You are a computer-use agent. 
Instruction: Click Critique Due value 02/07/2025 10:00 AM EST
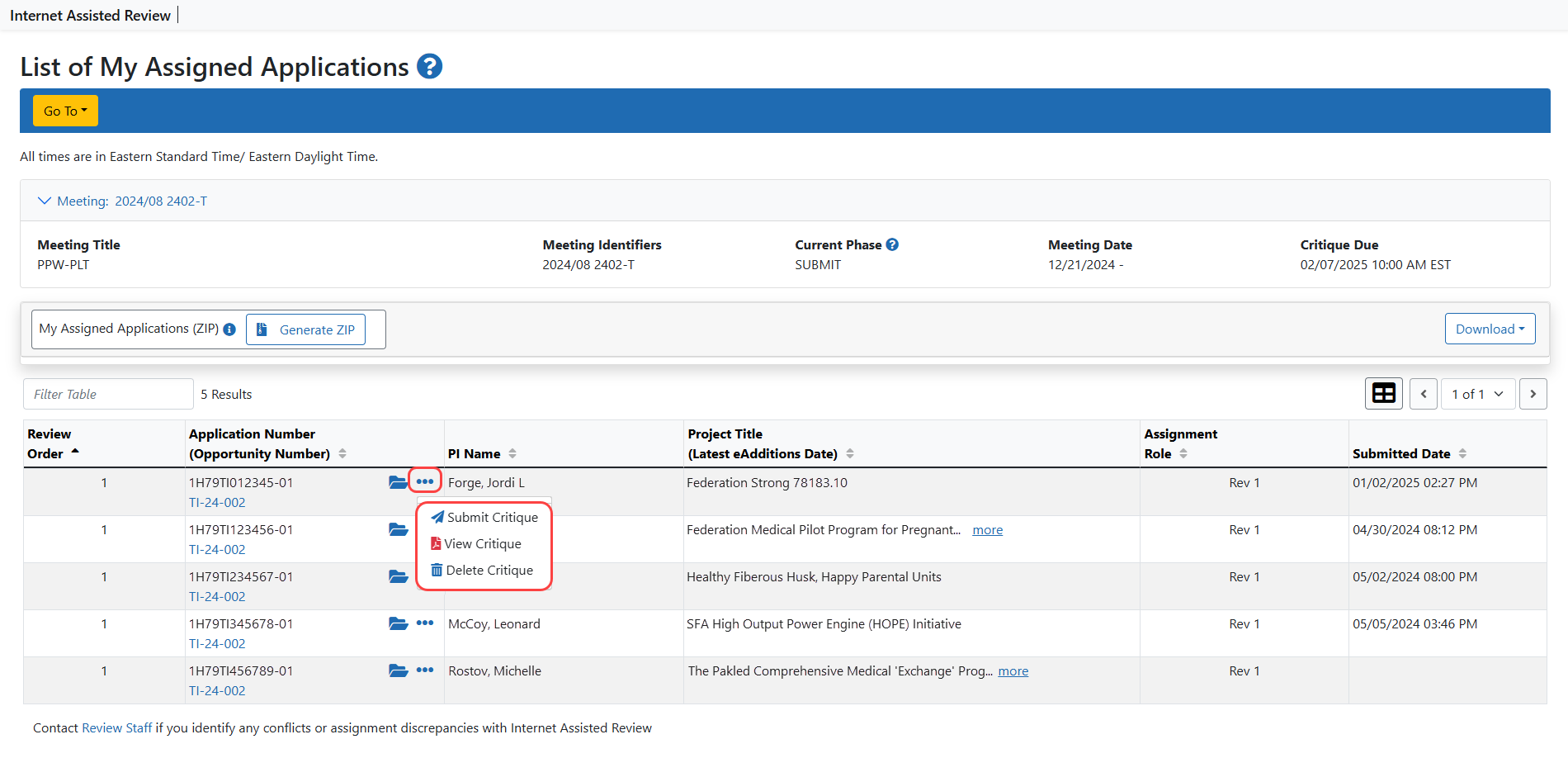[1376, 264]
